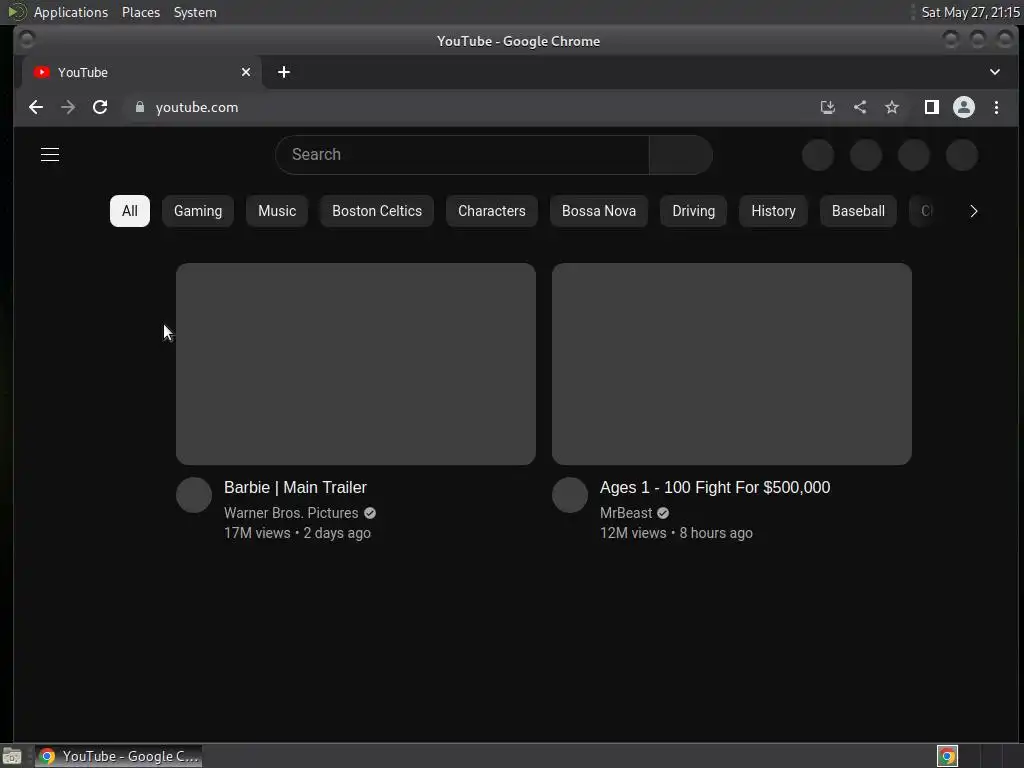Open the Ages 1 - 100 Fight thumbnail
Viewport: 1024px width, 768px height.
(x=731, y=364)
